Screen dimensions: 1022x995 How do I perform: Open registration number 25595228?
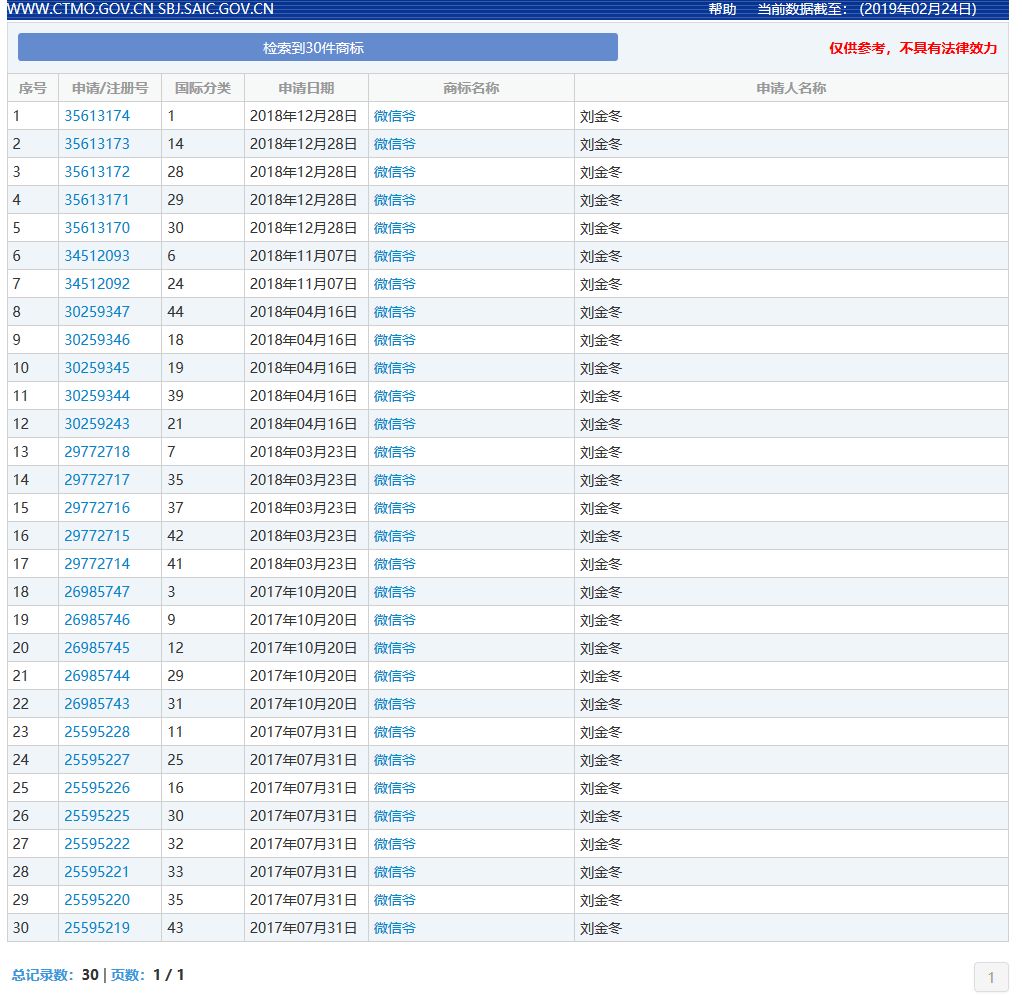(97, 732)
